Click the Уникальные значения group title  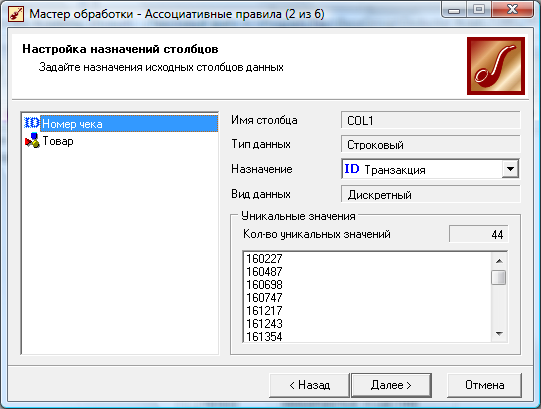coord(298,216)
